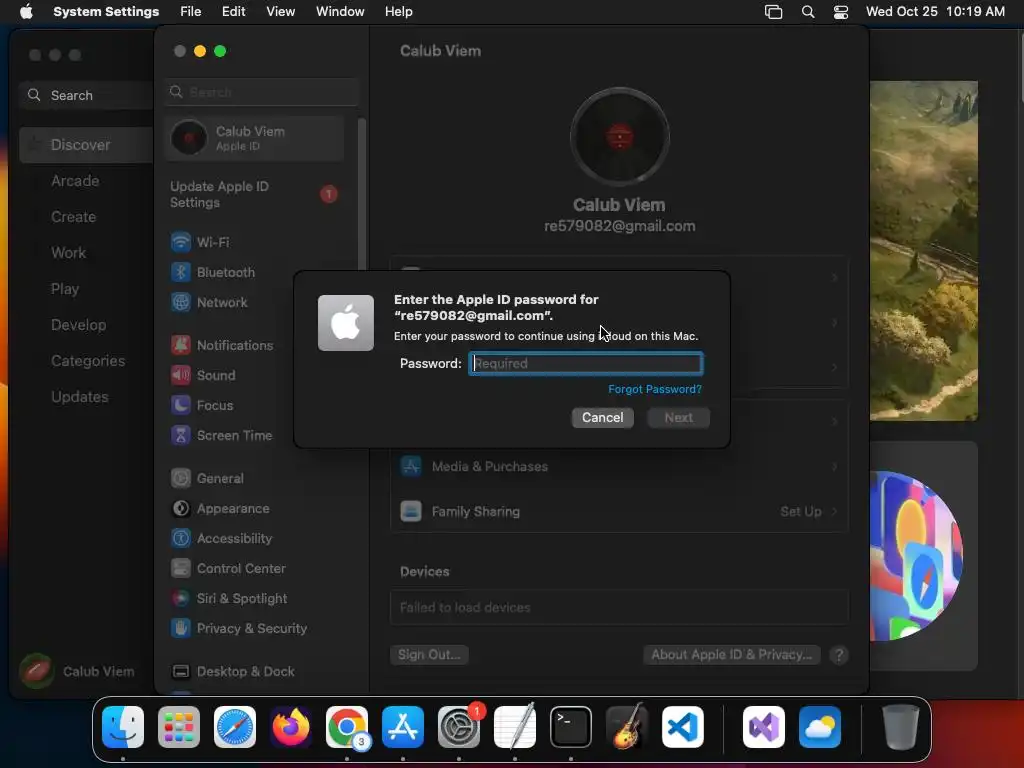Select Discover in App Store sidebar
This screenshot has height=768, width=1024.
86,145
